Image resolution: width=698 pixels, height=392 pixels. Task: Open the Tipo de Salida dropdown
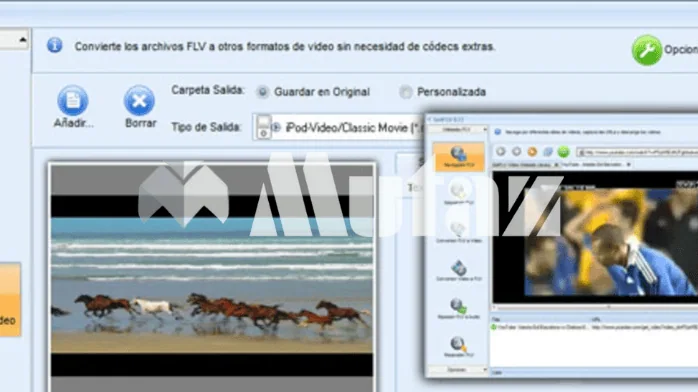tap(339, 128)
